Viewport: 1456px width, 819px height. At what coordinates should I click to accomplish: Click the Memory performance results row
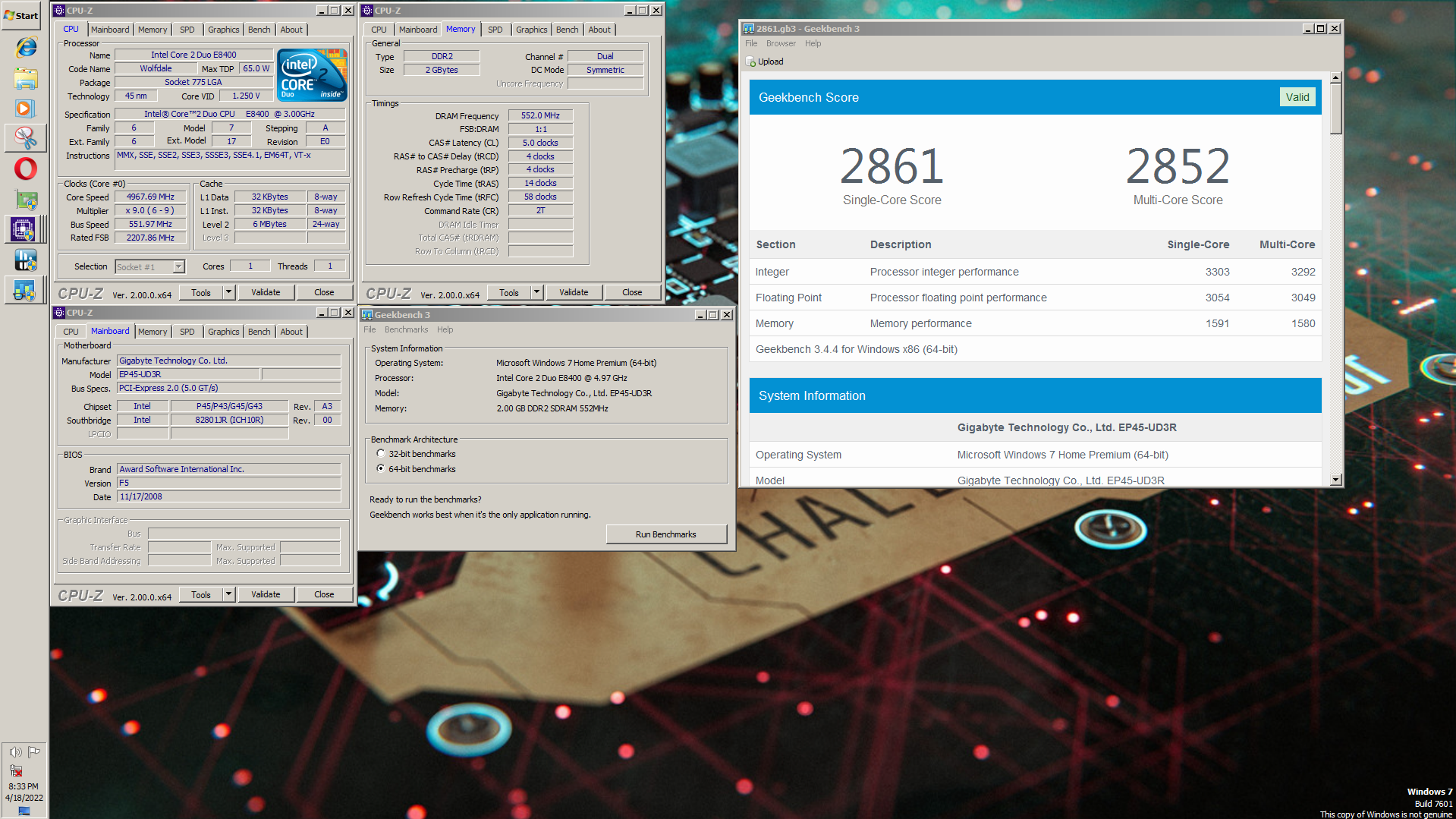click(x=1035, y=323)
